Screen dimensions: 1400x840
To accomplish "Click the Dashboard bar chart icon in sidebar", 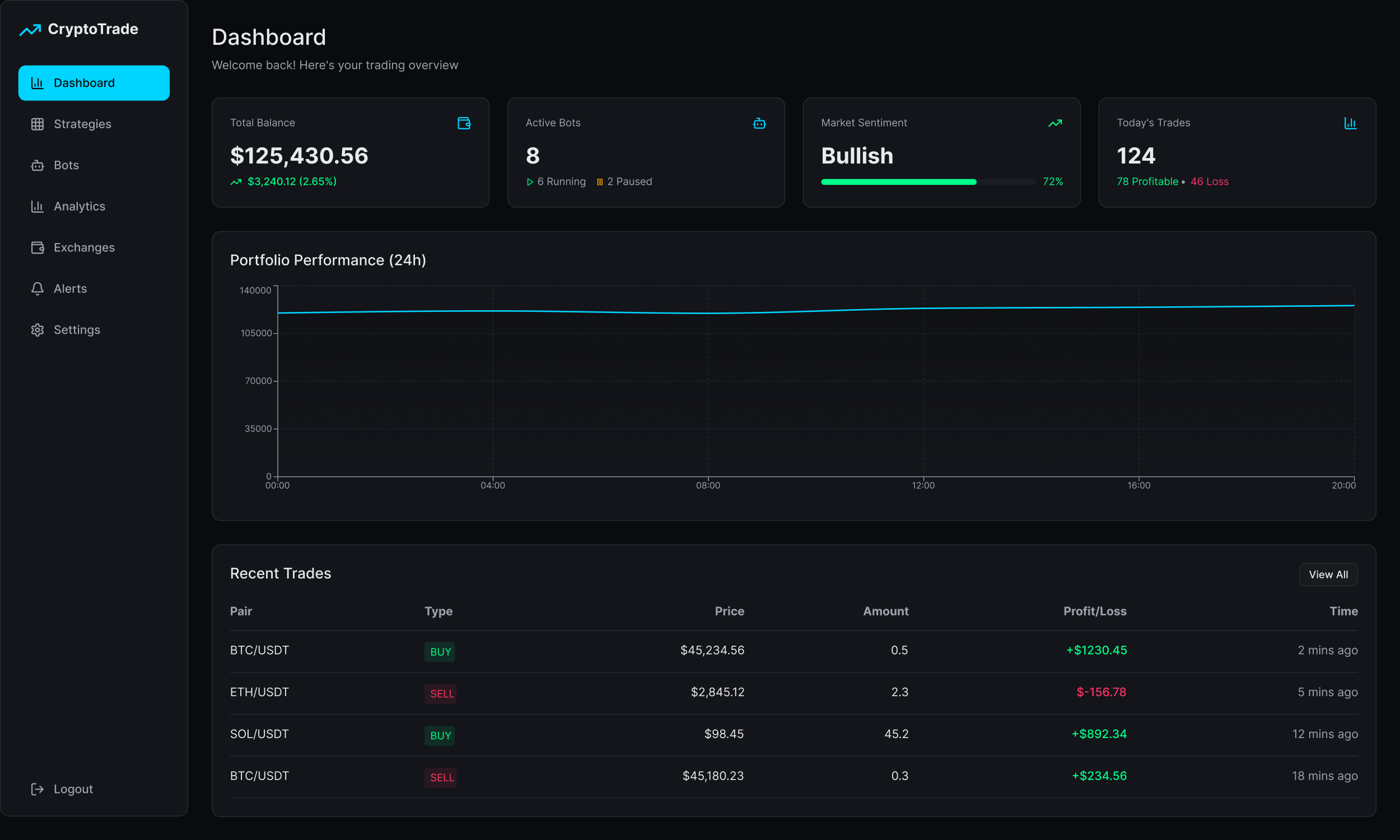I will click(38, 83).
